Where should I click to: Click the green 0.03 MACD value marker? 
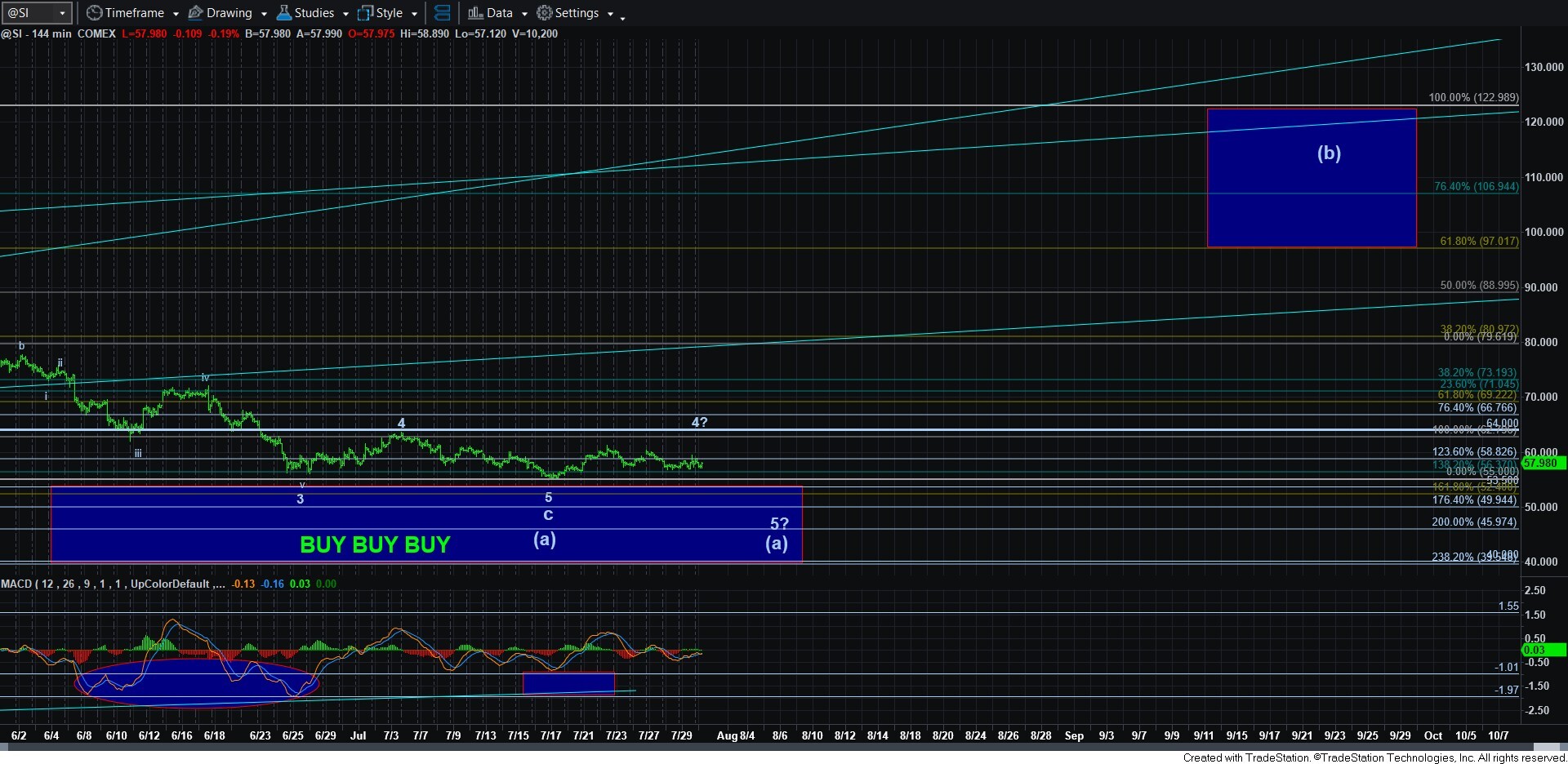[1543, 650]
